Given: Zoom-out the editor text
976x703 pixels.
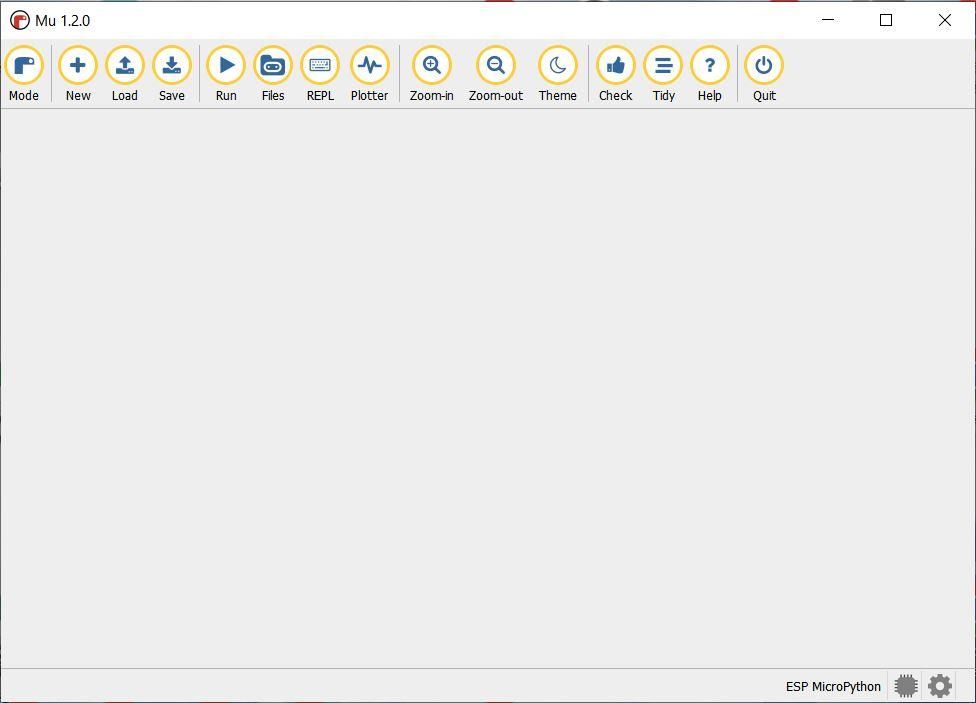Looking at the screenshot, I should 496,73.
